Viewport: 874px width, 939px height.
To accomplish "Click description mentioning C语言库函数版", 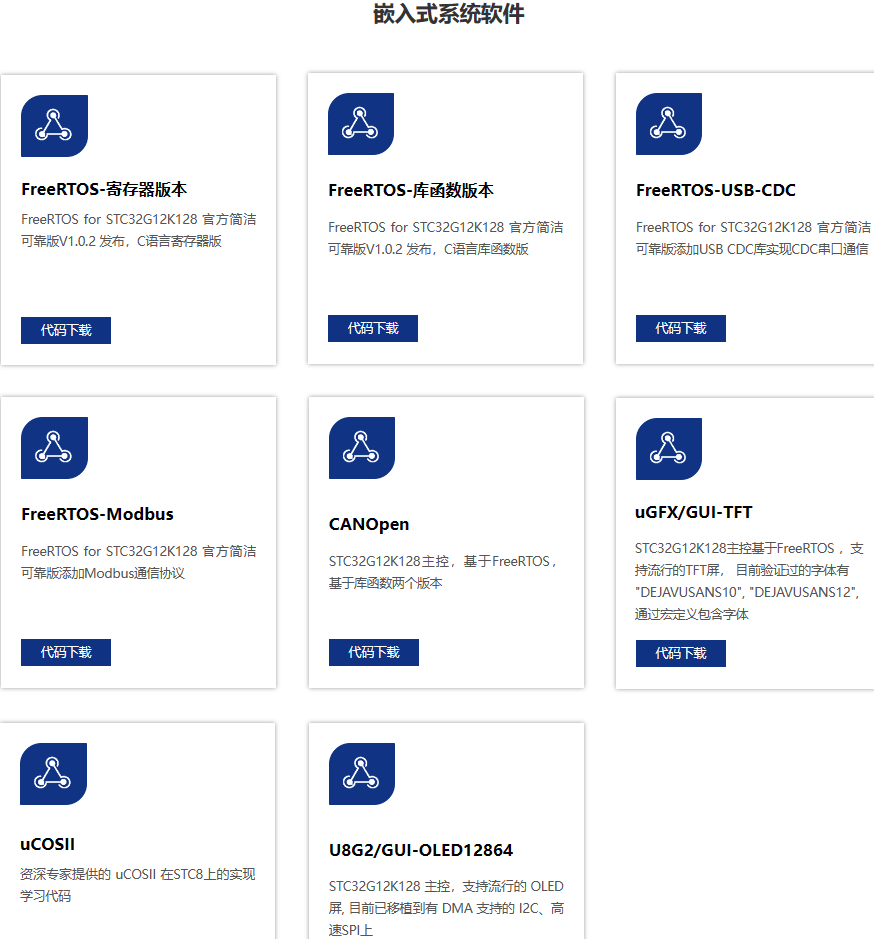I will (446, 238).
